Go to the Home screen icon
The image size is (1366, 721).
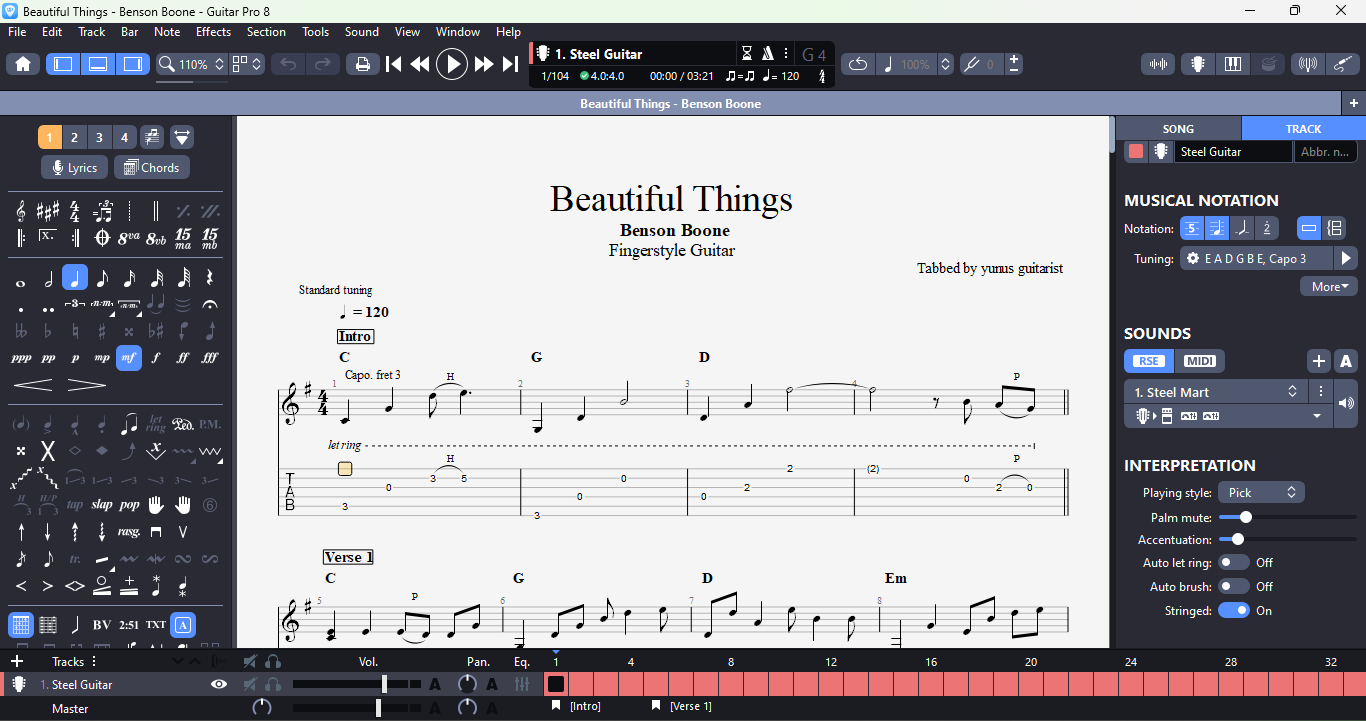tap(23, 64)
